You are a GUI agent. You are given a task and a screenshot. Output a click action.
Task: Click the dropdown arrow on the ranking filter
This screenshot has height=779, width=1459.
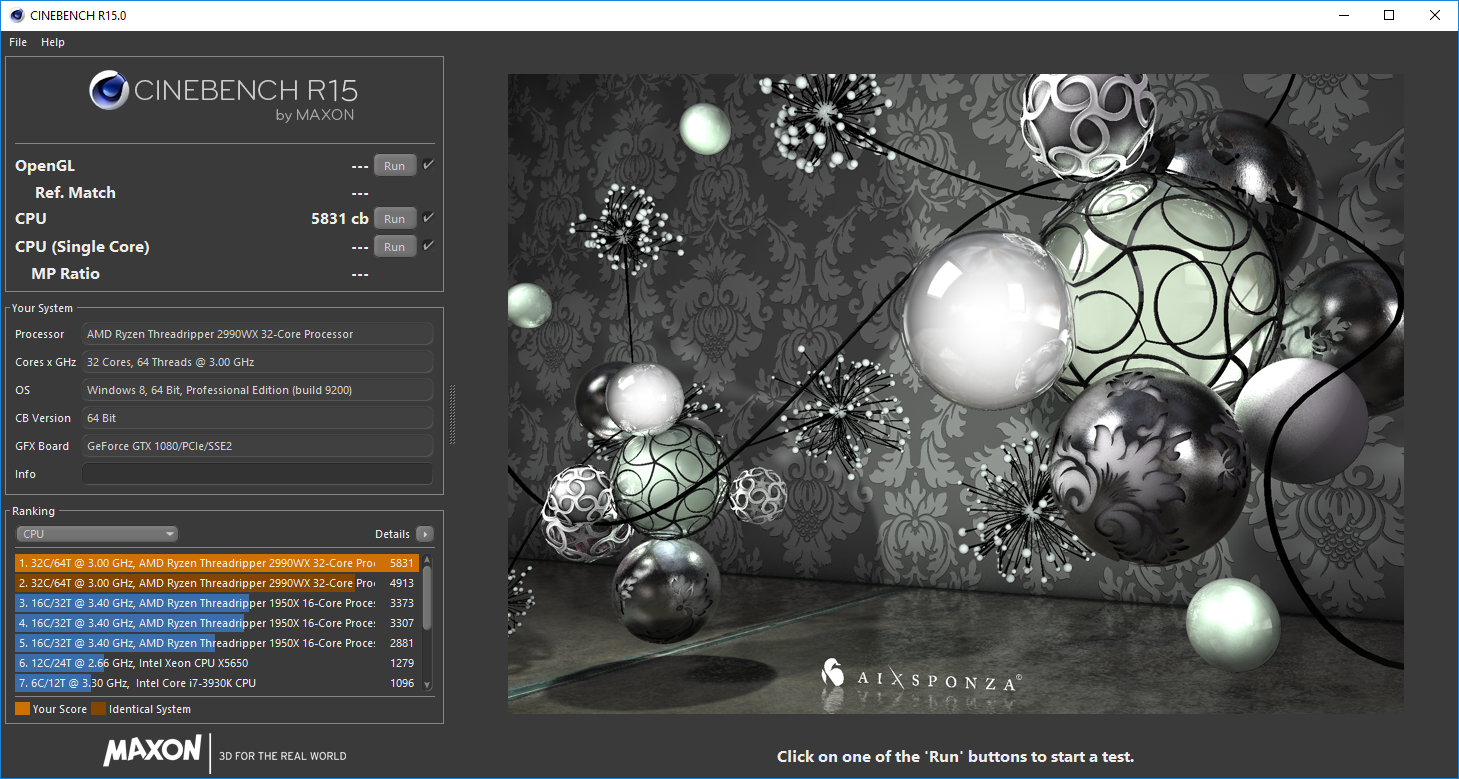(166, 533)
